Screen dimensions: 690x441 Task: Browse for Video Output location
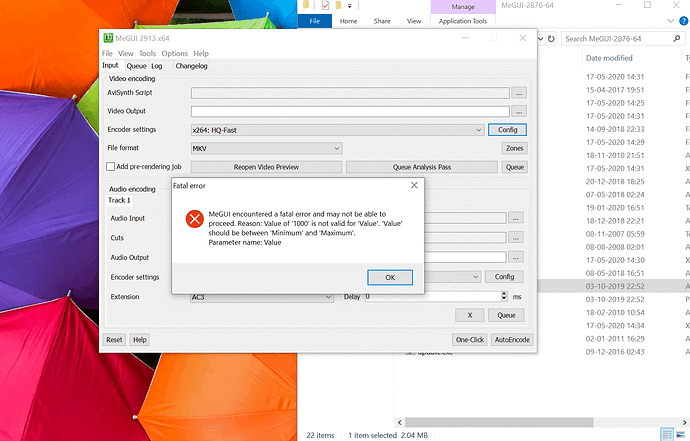518,111
